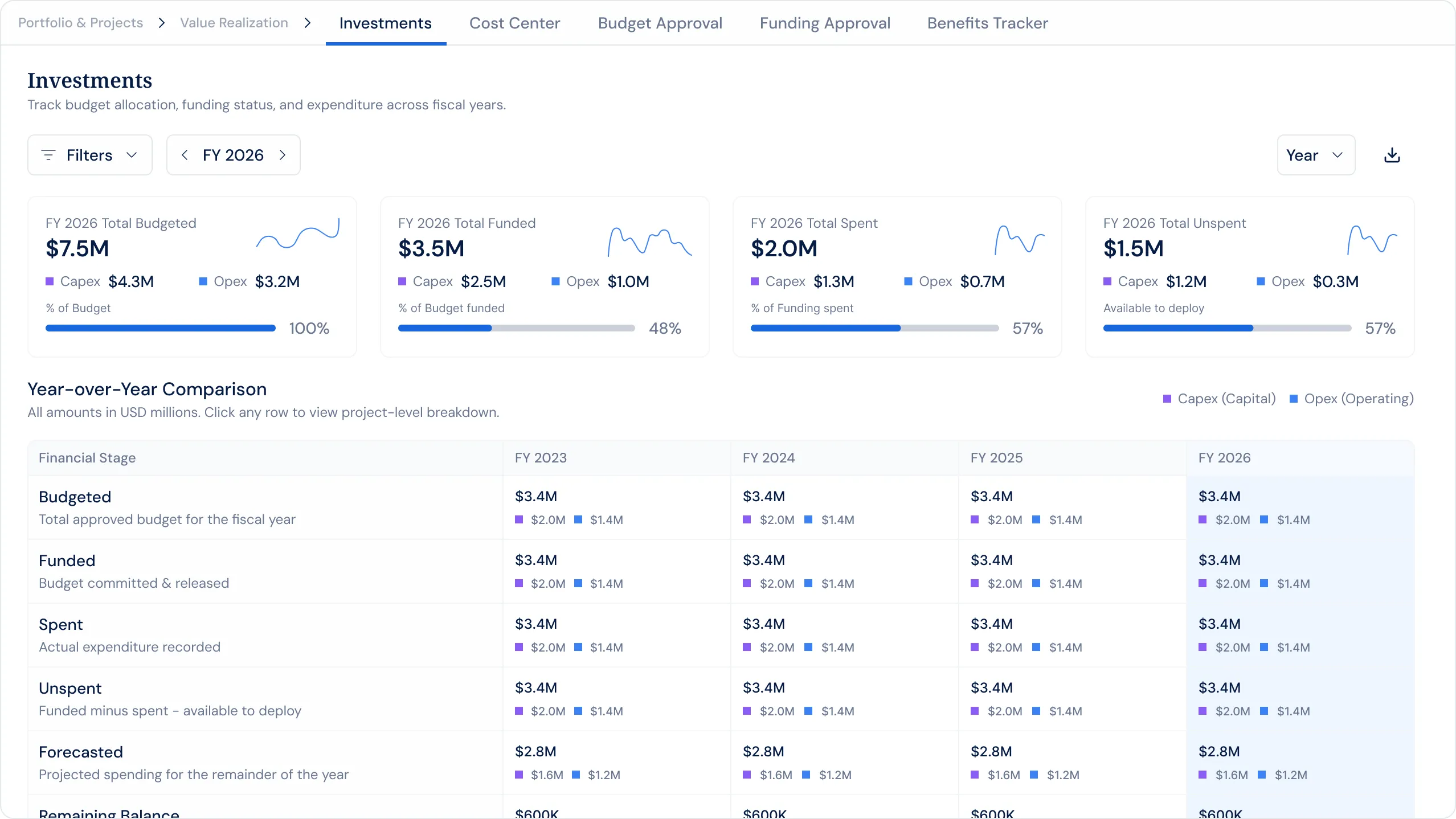The height and width of the screenshot is (819, 1456).
Task: Click the Total Budgeted sparkline chart
Action: coord(298,234)
